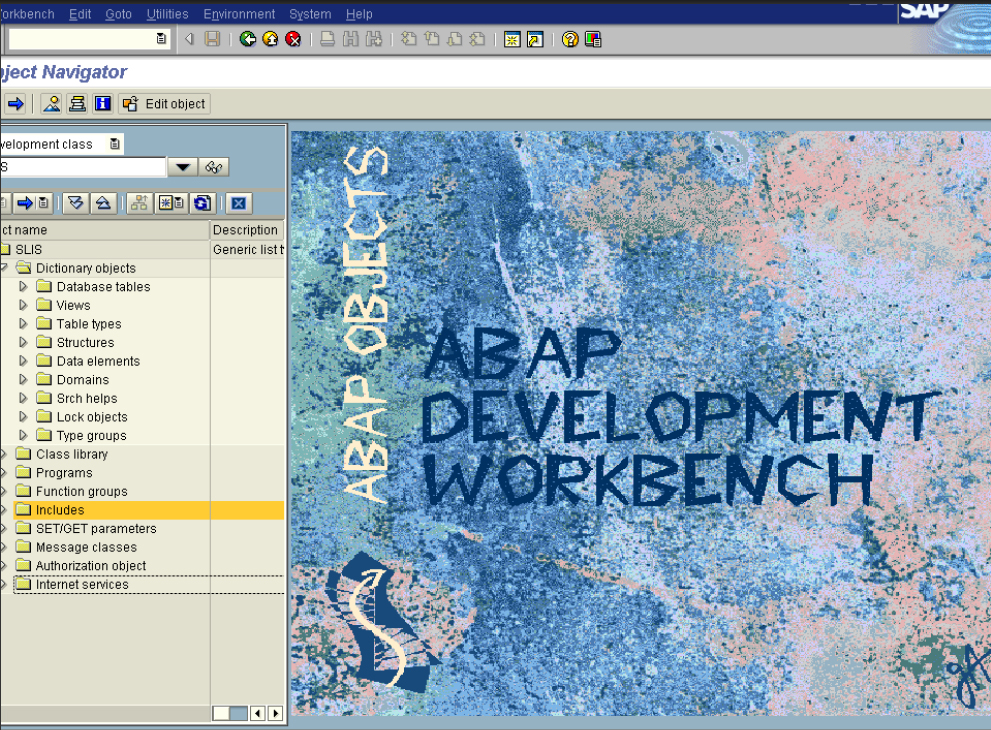Expand the Domains node

pyautogui.click(x=23, y=379)
